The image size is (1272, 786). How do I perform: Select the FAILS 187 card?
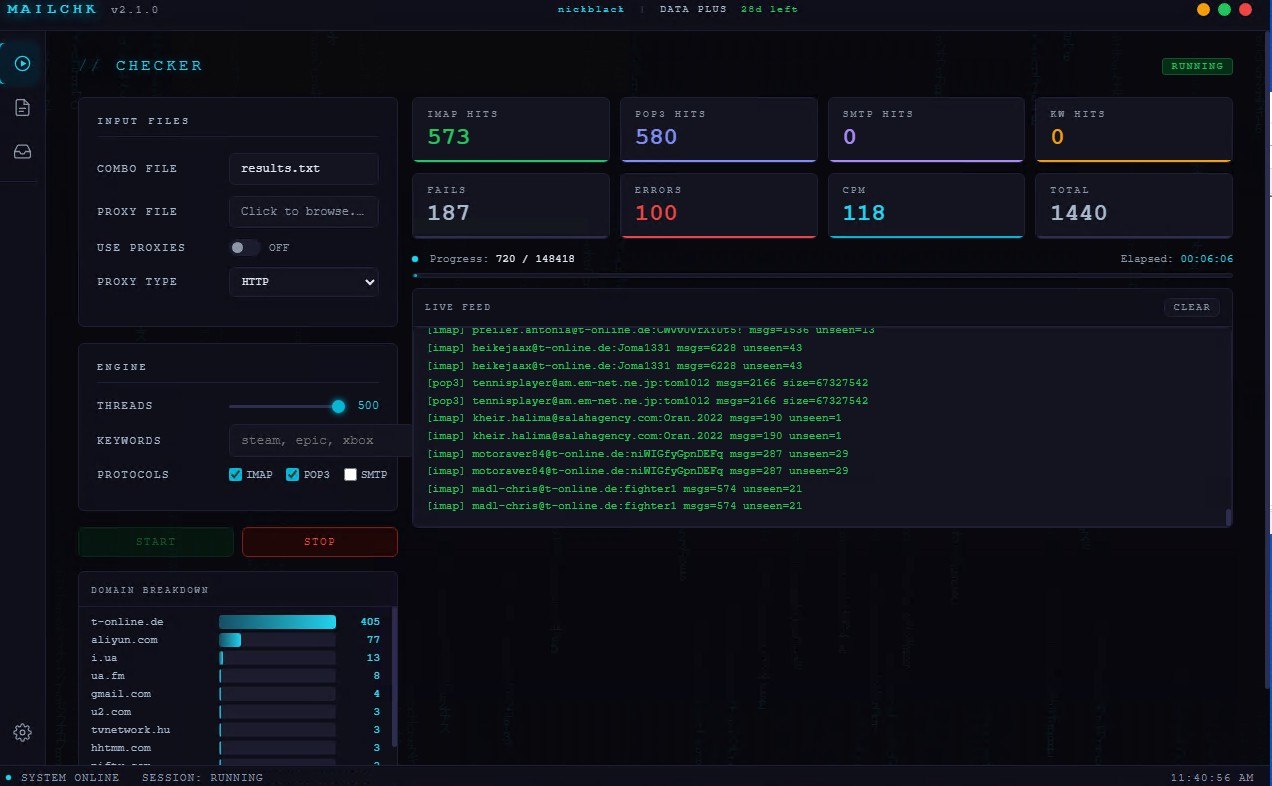[x=511, y=206]
